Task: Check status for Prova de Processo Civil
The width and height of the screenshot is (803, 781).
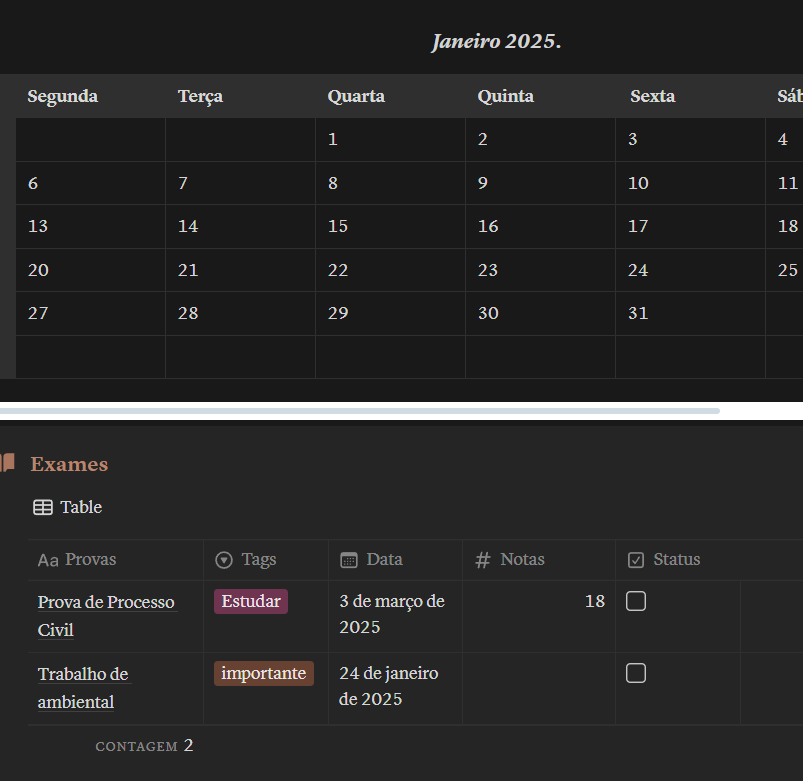Action: click(x=636, y=601)
